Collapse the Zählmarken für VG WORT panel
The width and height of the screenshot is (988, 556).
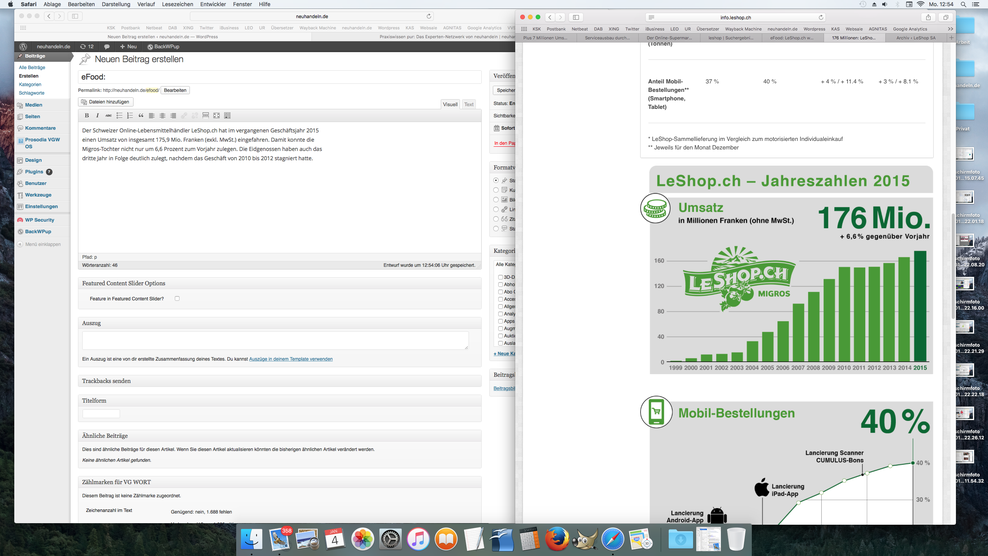280,482
